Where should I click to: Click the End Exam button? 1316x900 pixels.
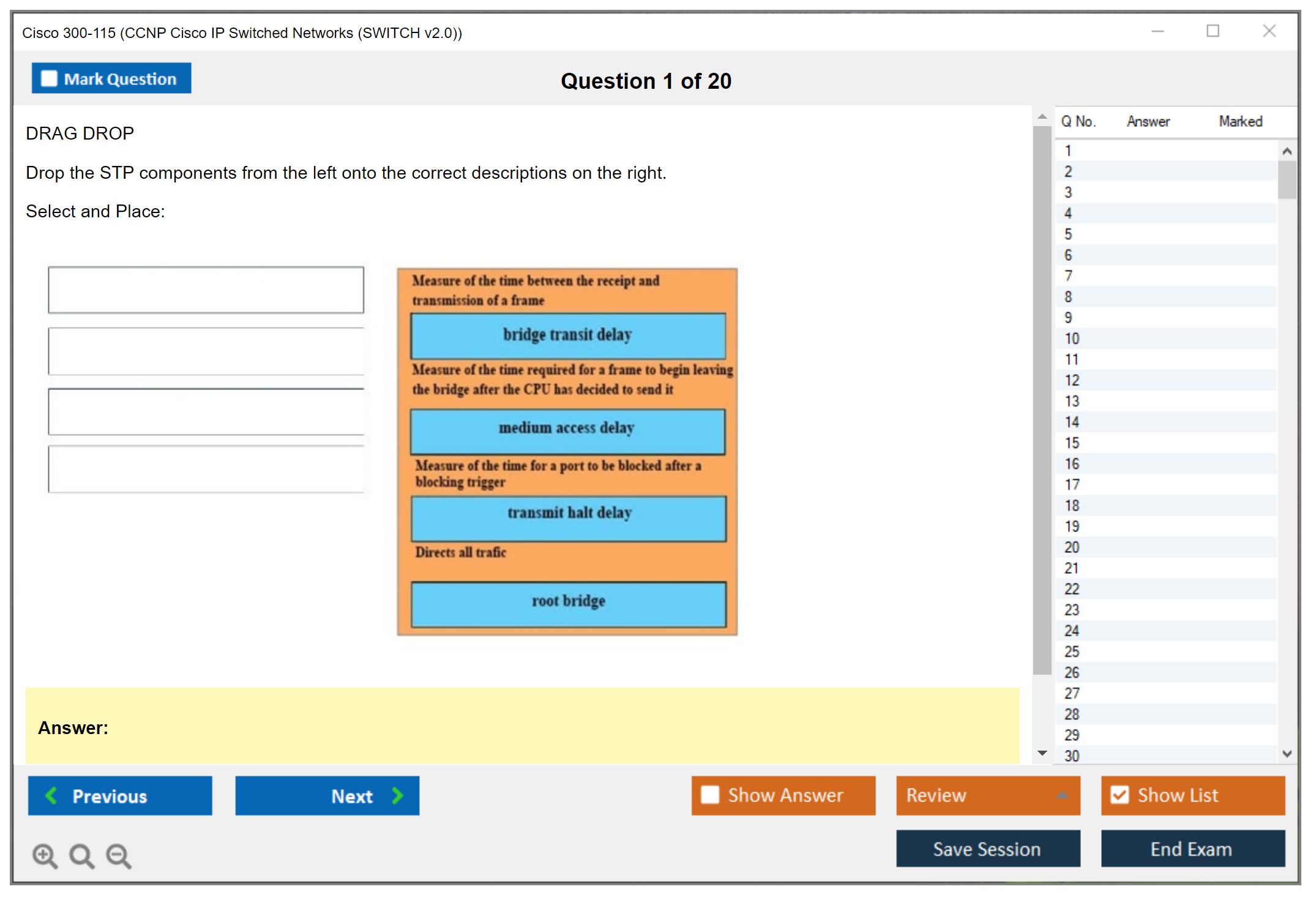(x=1192, y=849)
